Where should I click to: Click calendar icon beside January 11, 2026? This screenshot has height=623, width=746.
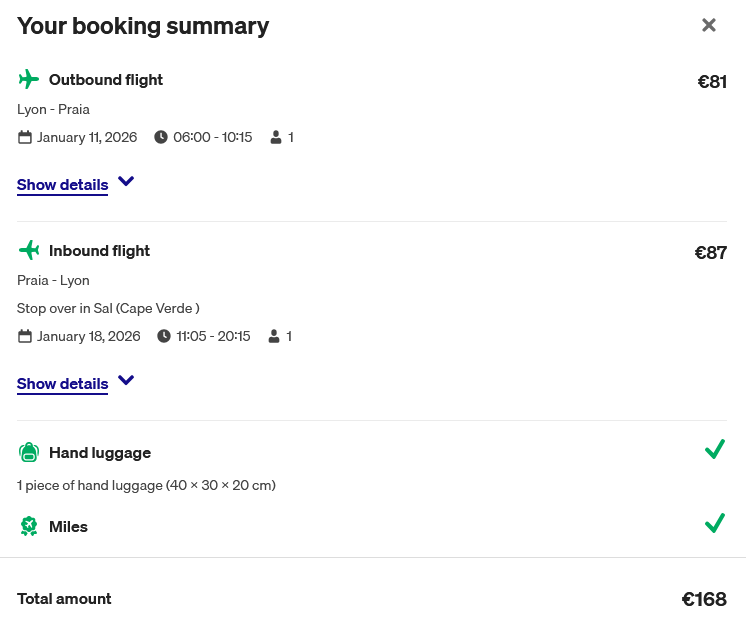pyautogui.click(x=25, y=137)
